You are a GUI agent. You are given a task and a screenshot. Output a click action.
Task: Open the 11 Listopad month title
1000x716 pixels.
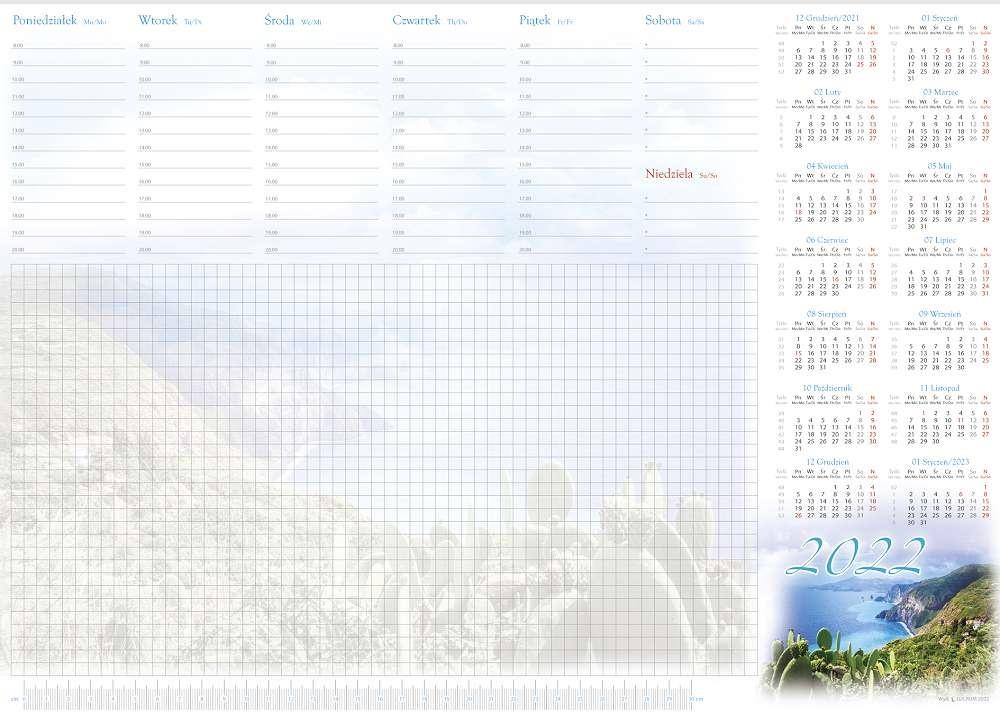940,387
